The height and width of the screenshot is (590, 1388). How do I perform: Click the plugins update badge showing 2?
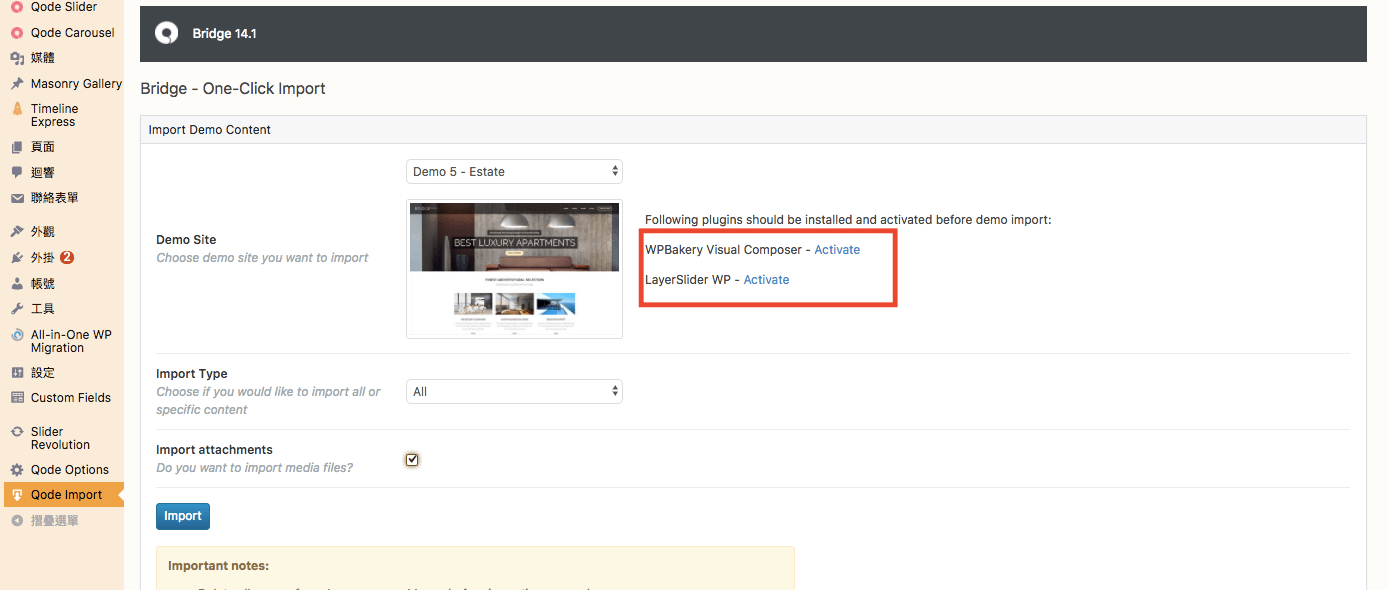coord(67,257)
